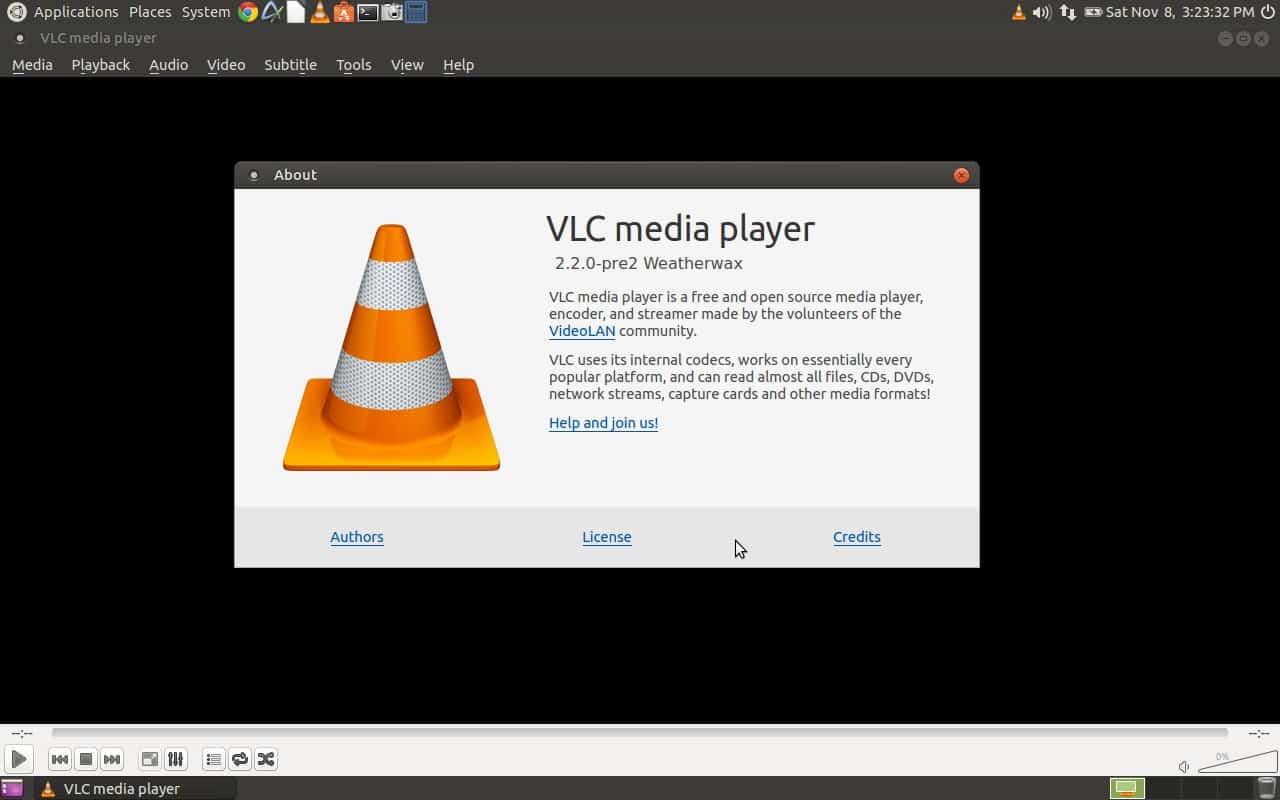The image size is (1280, 800).
Task: Skip to next media track
Action: tap(112, 759)
